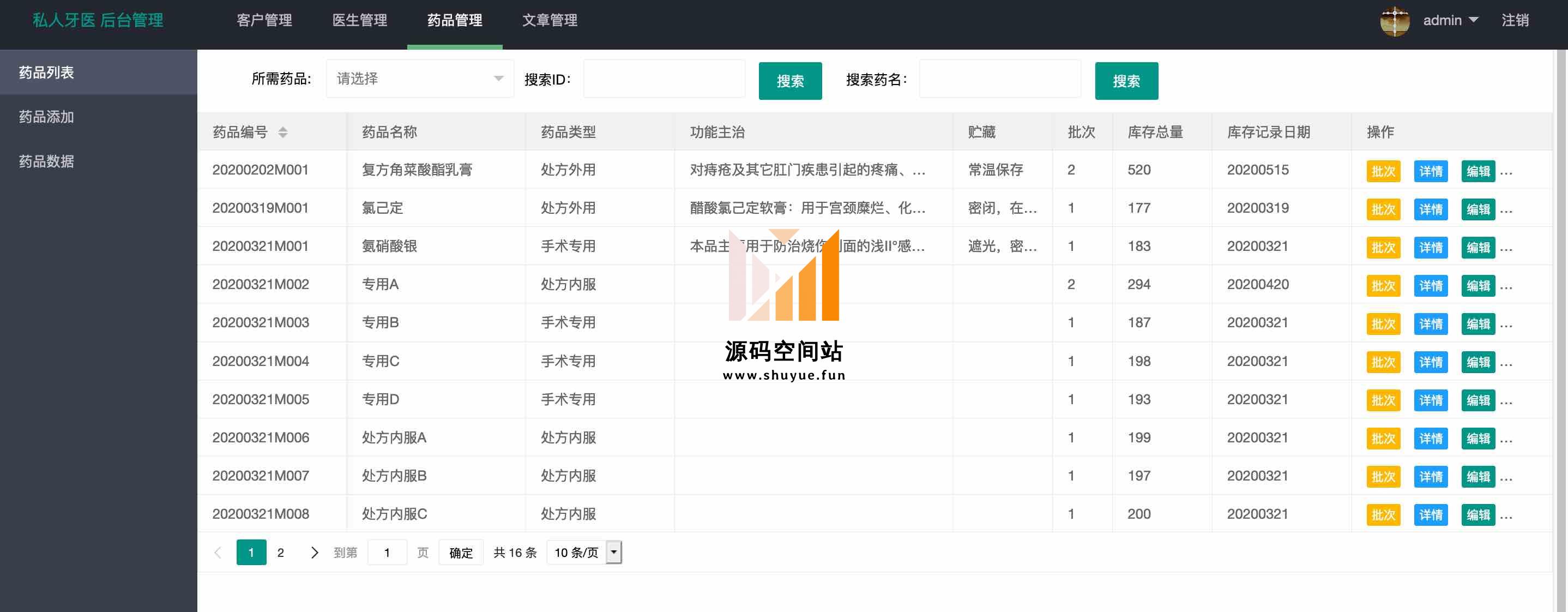This screenshot has width=1568, height=612.
Task: Click 详情 for 处方内服C row
Action: (1431, 515)
